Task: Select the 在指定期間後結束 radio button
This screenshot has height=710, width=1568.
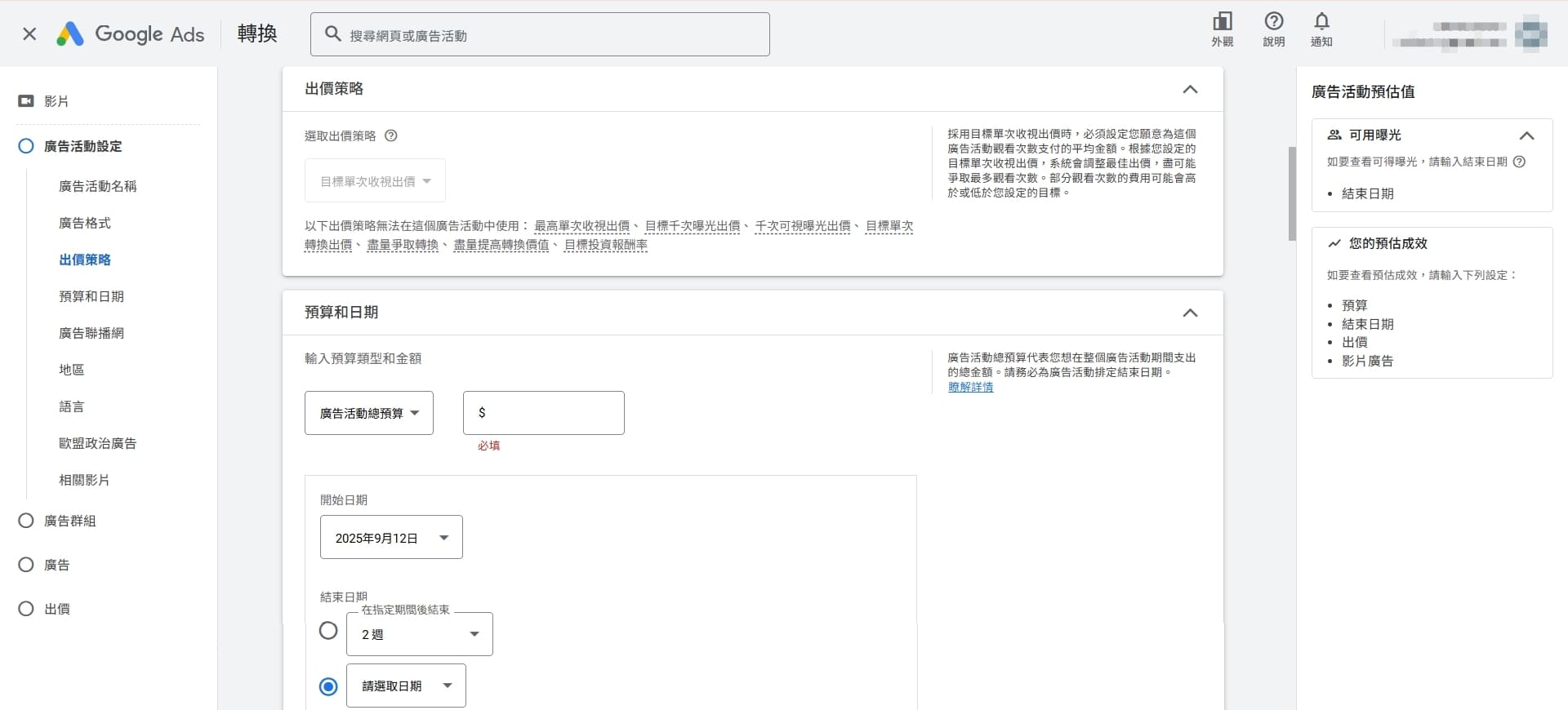Action: coord(328,631)
